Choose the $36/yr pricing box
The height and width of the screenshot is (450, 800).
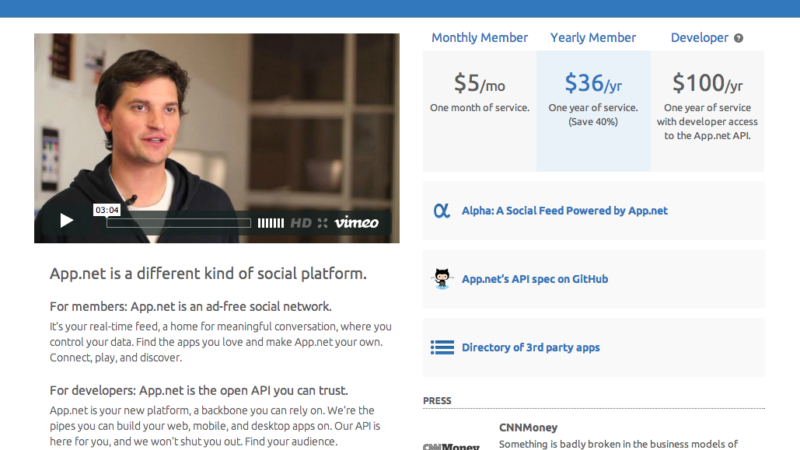[593, 110]
